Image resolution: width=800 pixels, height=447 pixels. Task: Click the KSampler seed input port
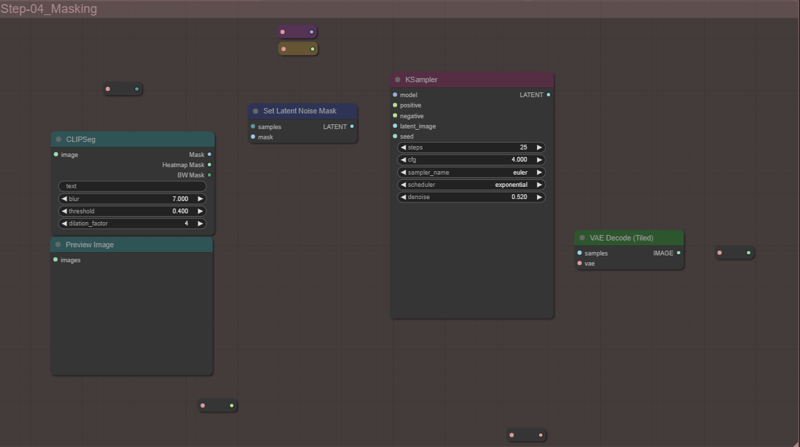click(395, 136)
